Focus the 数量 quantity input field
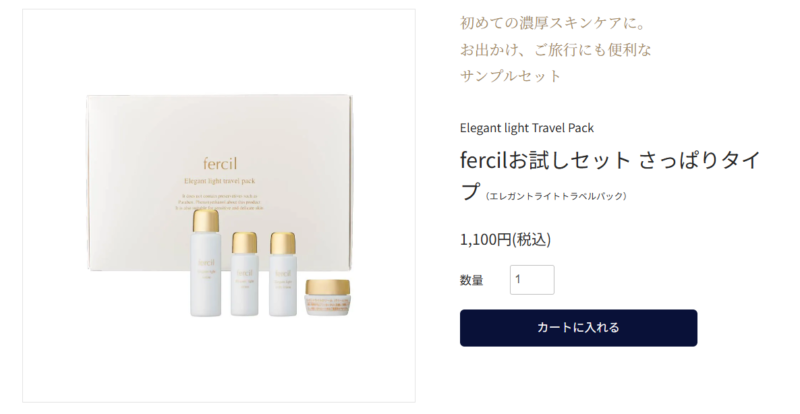 [532, 280]
